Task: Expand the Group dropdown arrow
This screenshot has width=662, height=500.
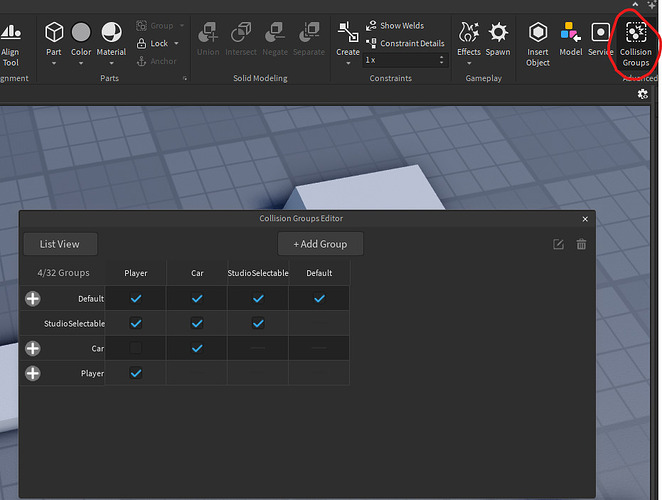Action: [182, 26]
